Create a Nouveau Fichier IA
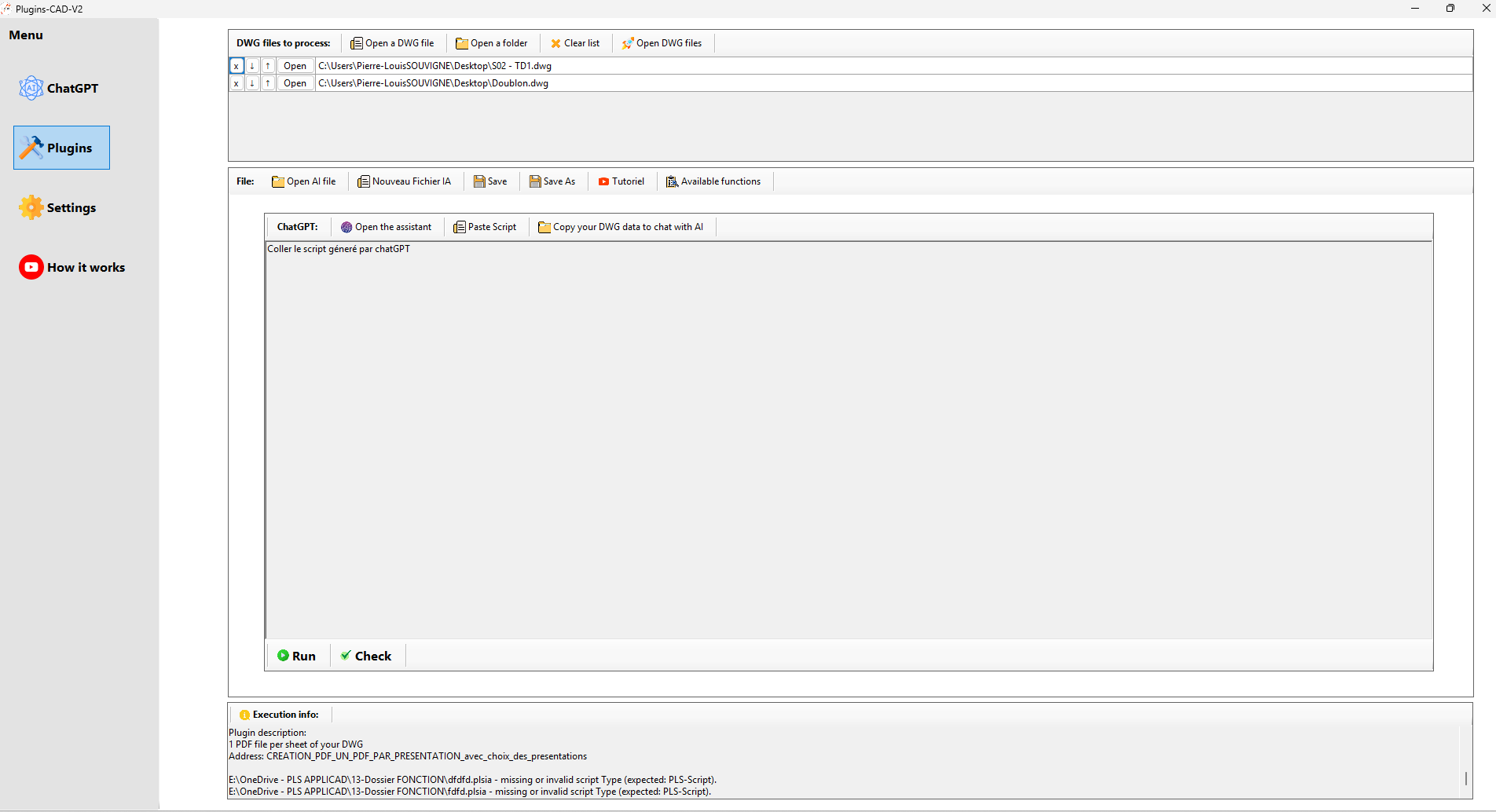Image resolution: width=1496 pixels, height=812 pixels. pos(405,181)
